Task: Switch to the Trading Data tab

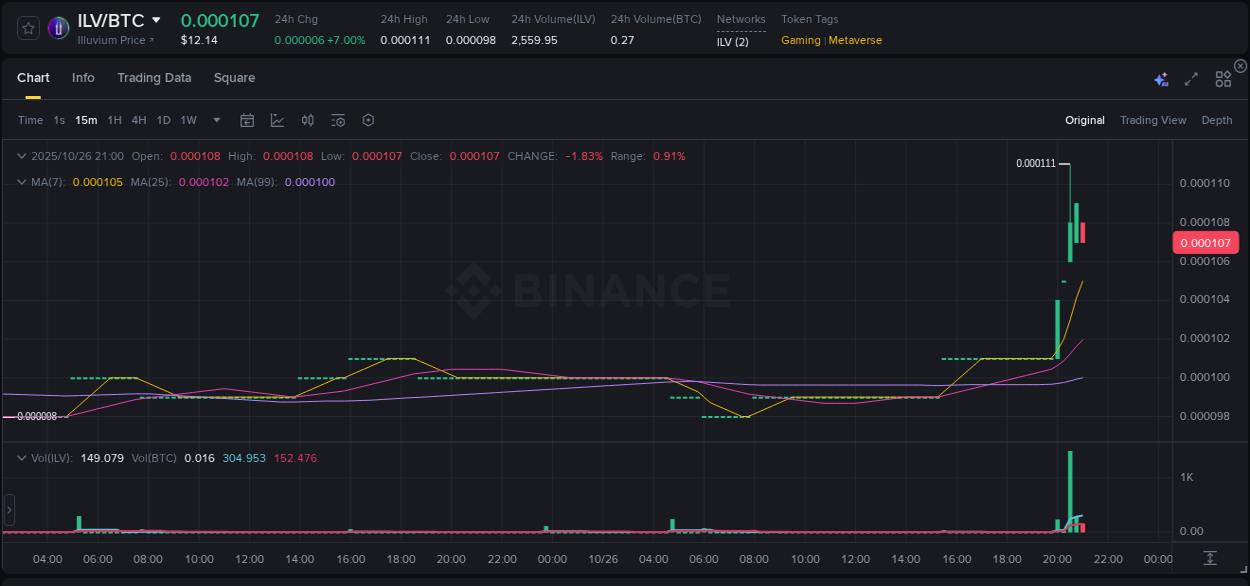Action: (x=154, y=78)
